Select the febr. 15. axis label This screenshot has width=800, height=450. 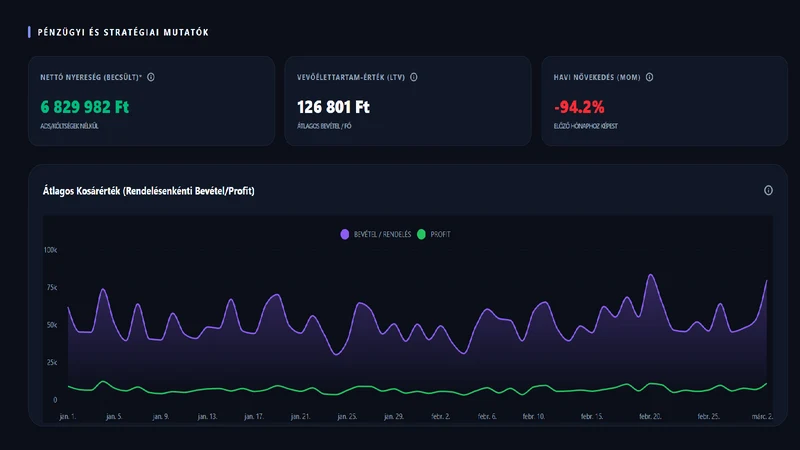pyautogui.click(x=591, y=416)
